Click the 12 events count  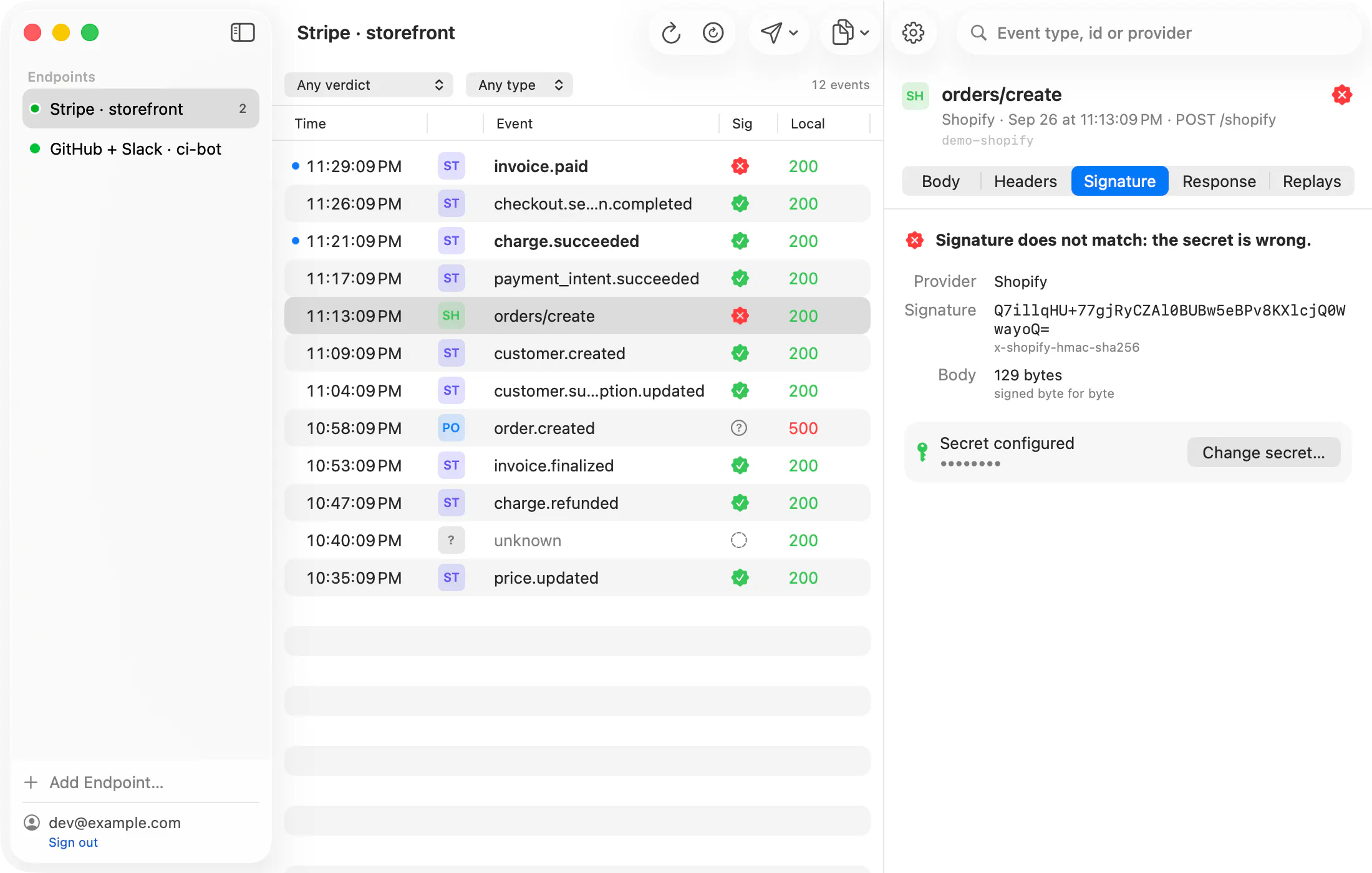(x=840, y=85)
